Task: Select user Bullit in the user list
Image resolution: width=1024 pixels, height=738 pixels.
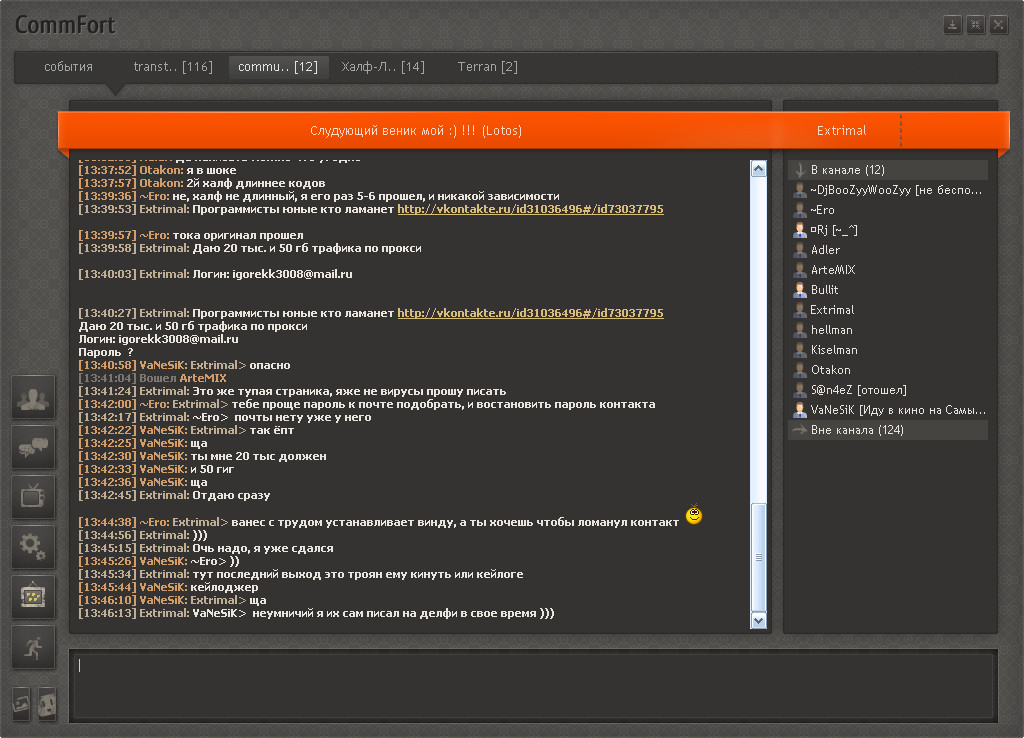Action: (824, 290)
